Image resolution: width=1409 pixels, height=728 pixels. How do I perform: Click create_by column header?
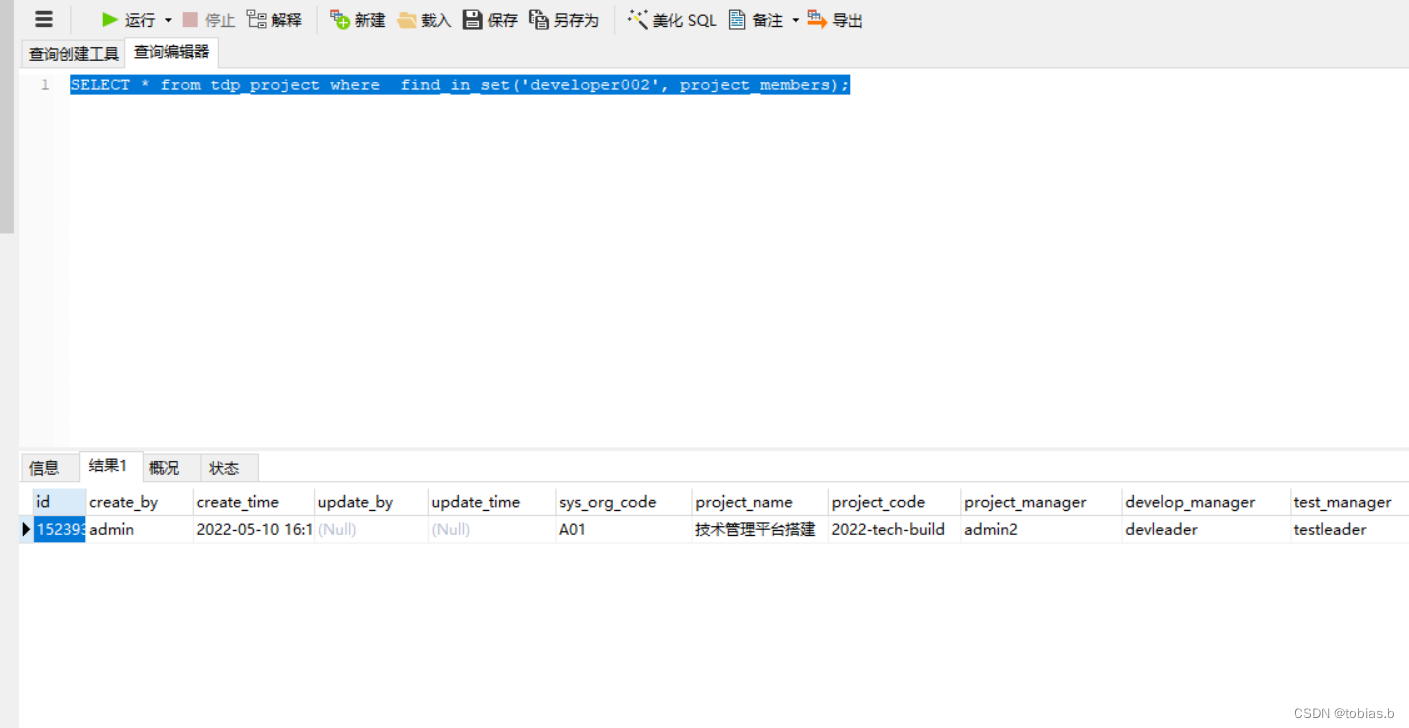(x=139, y=502)
